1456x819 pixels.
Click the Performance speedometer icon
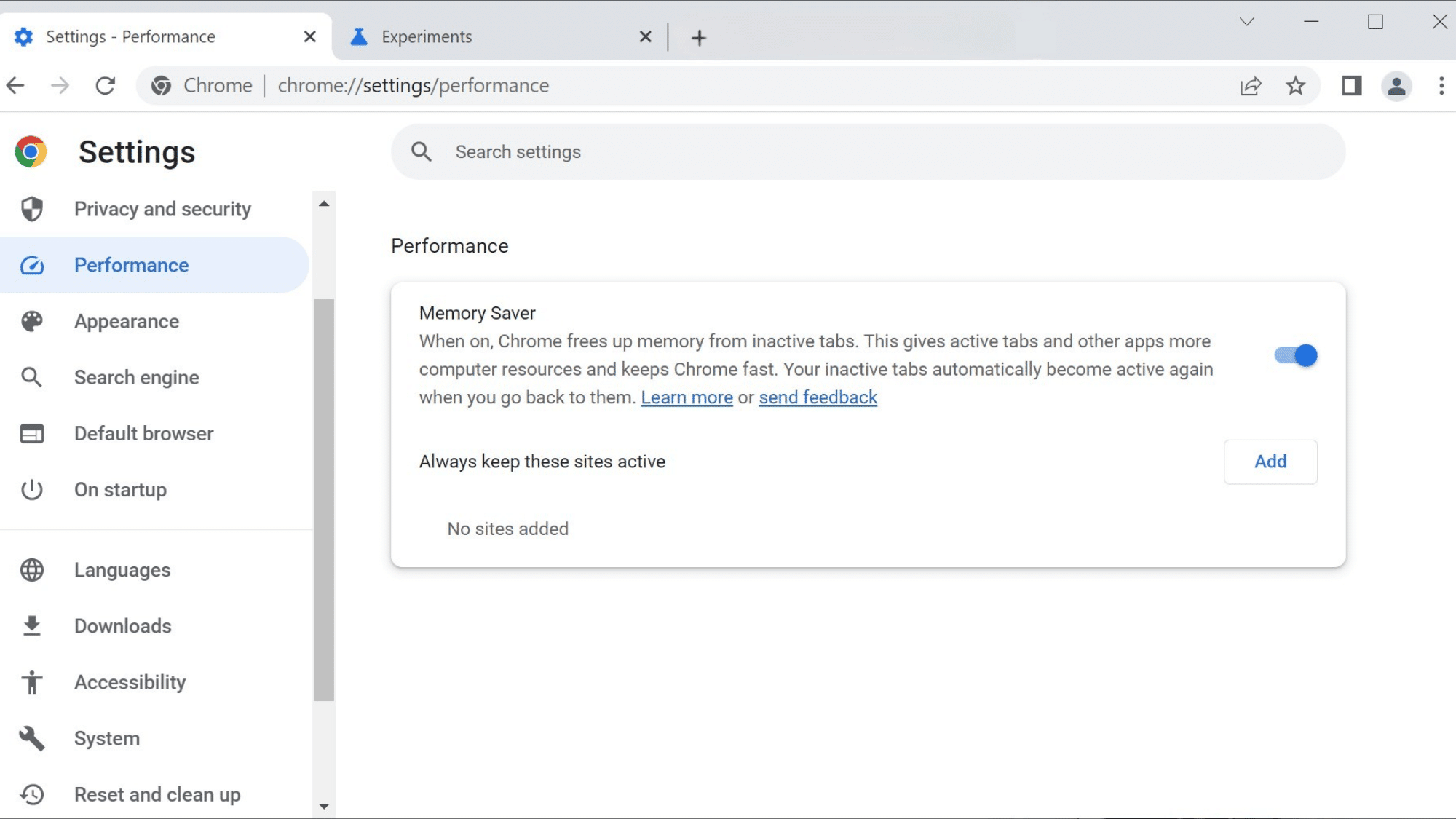coord(31,265)
